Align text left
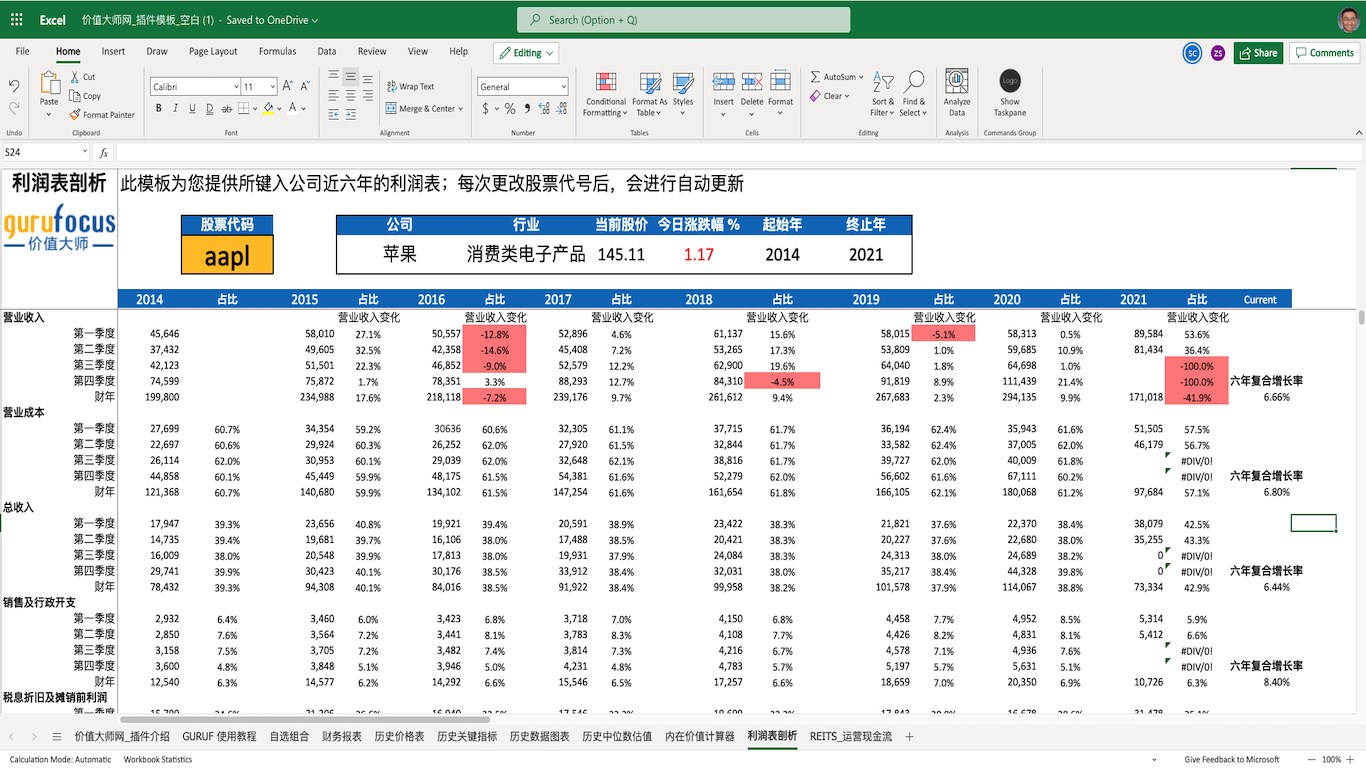Screen dimensions: 1366x768 pos(334,96)
